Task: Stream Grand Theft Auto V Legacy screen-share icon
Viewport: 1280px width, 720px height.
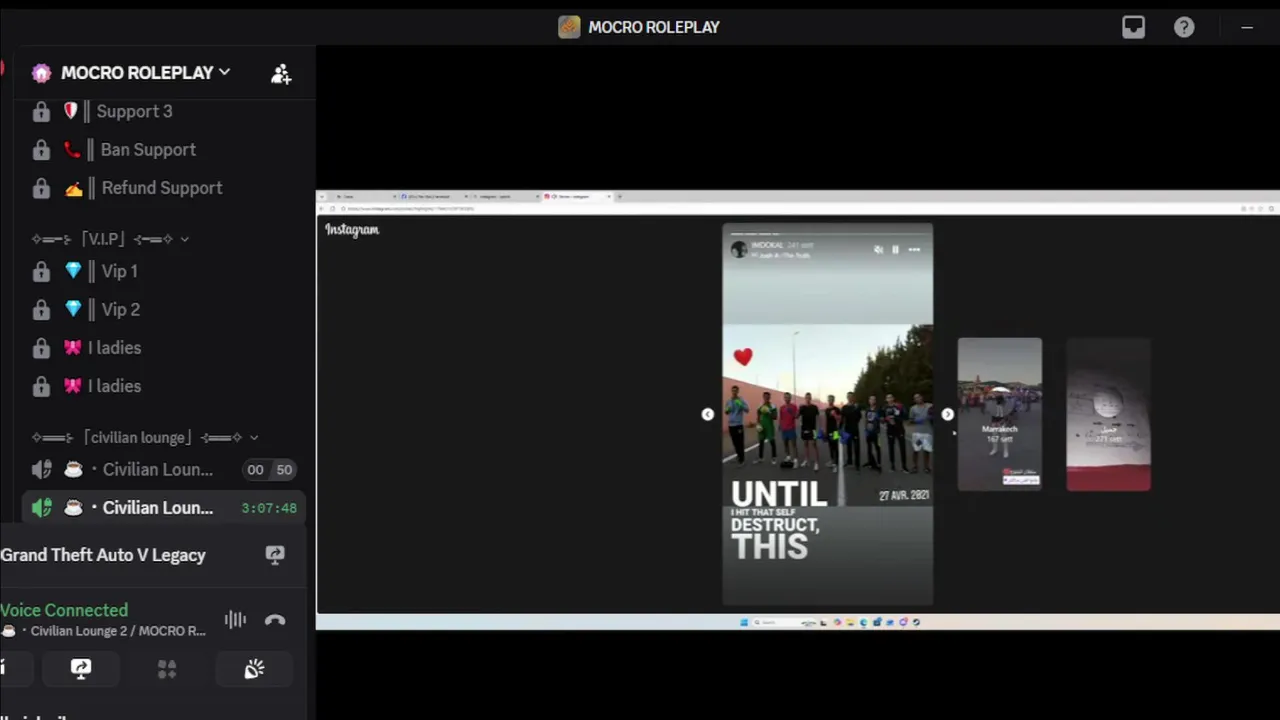Action: tap(275, 555)
